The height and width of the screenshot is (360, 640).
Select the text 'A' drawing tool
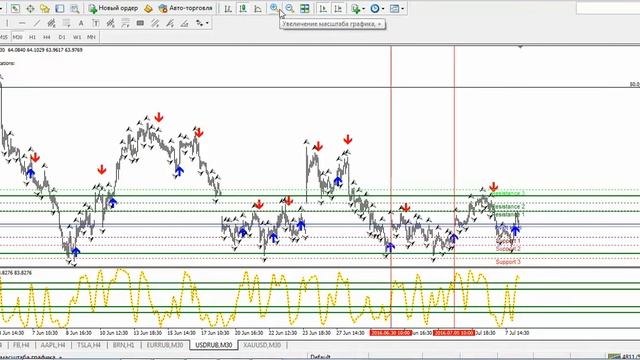click(81, 23)
